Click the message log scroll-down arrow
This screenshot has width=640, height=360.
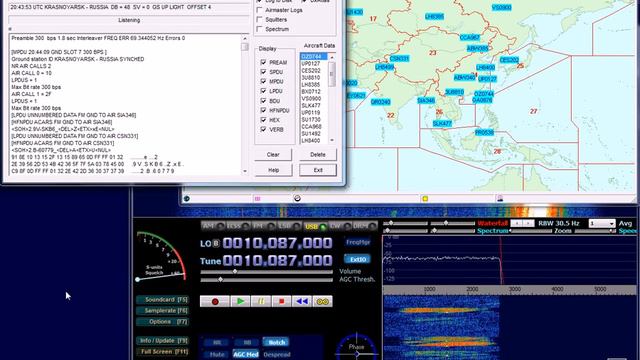coord(245,171)
